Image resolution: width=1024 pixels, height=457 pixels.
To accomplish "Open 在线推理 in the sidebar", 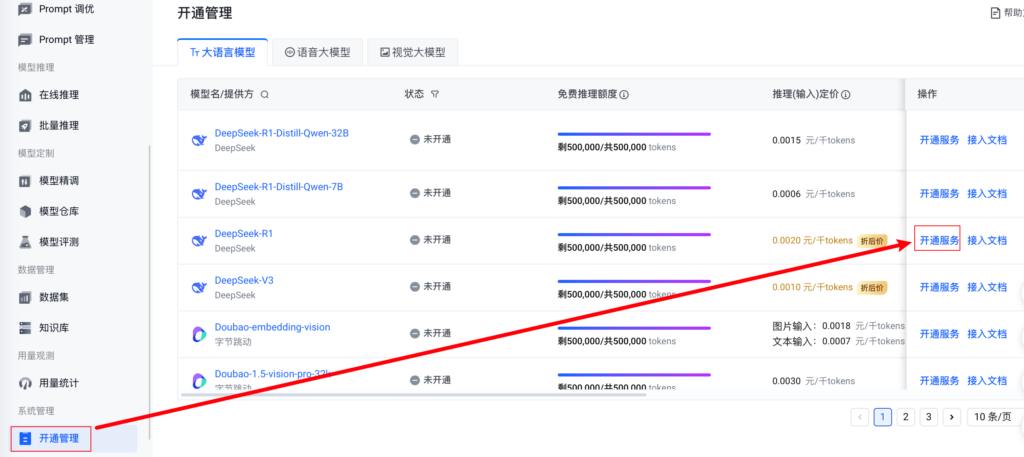I will tap(58, 95).
